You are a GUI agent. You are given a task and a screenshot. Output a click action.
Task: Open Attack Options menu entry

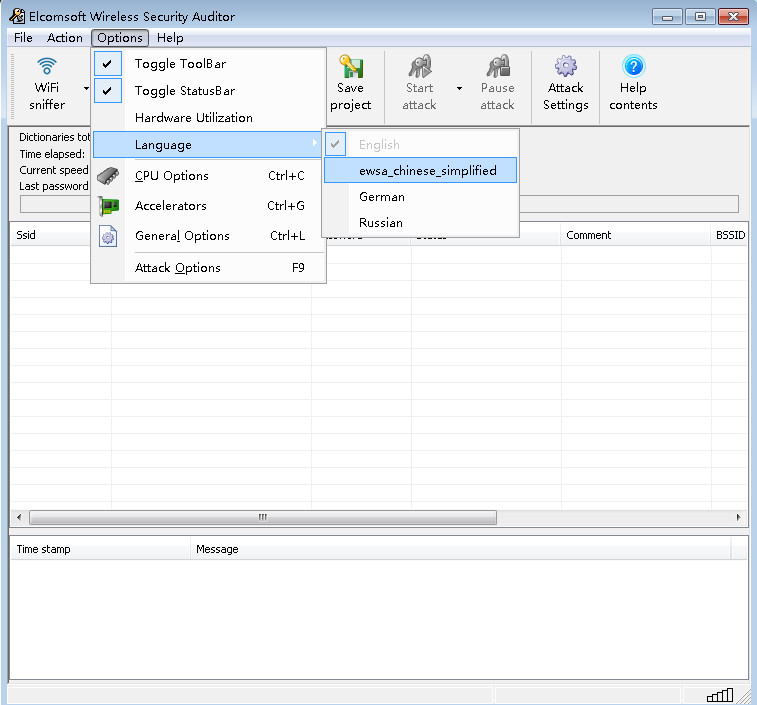pos(208,268)
